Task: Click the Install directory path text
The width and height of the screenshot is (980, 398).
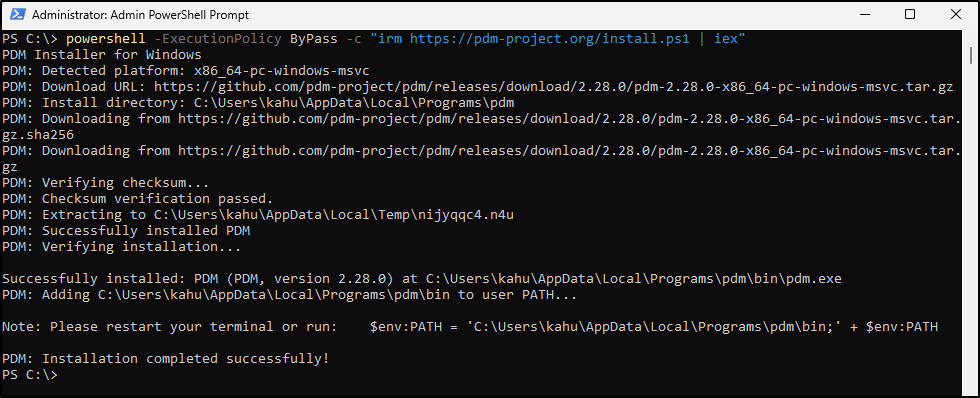Action: pyautogui.click(x=354, y=102)
